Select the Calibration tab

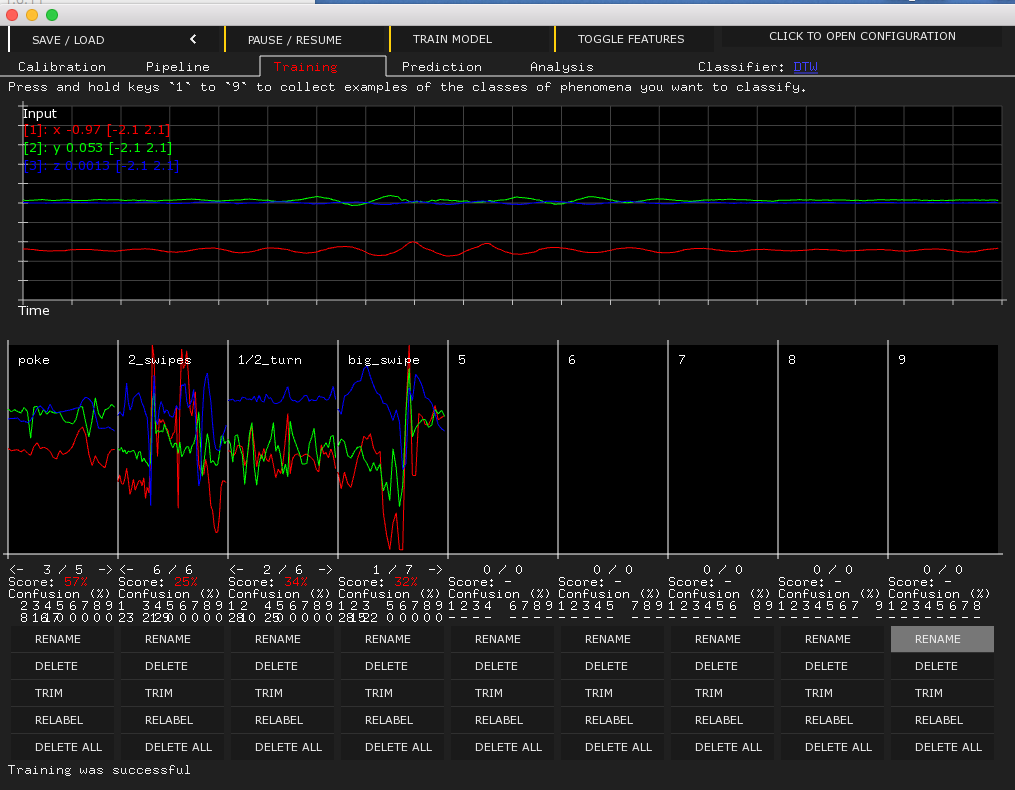click(62, 67)
